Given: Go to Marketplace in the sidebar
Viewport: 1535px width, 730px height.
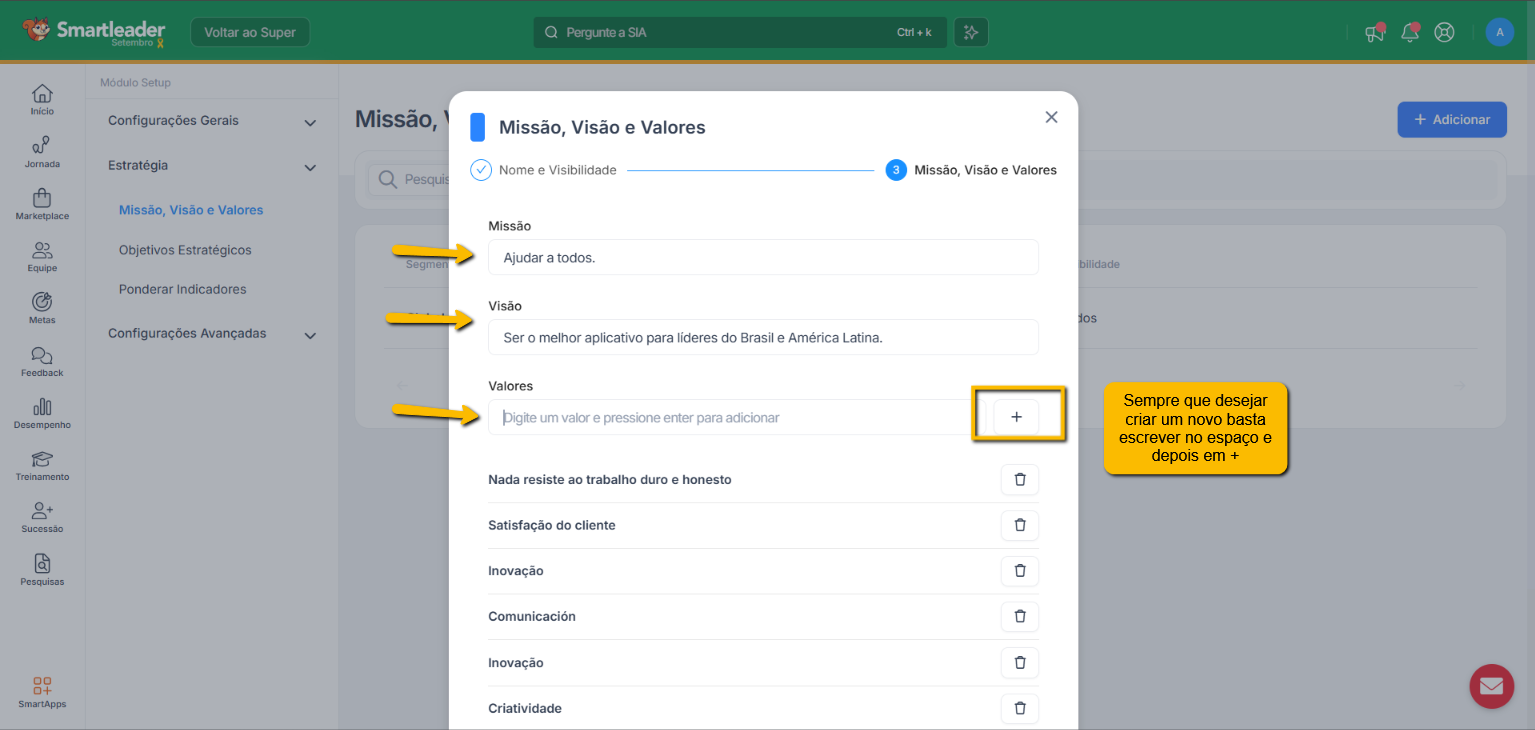Looking at the screenshot, I should pos(42,203).
